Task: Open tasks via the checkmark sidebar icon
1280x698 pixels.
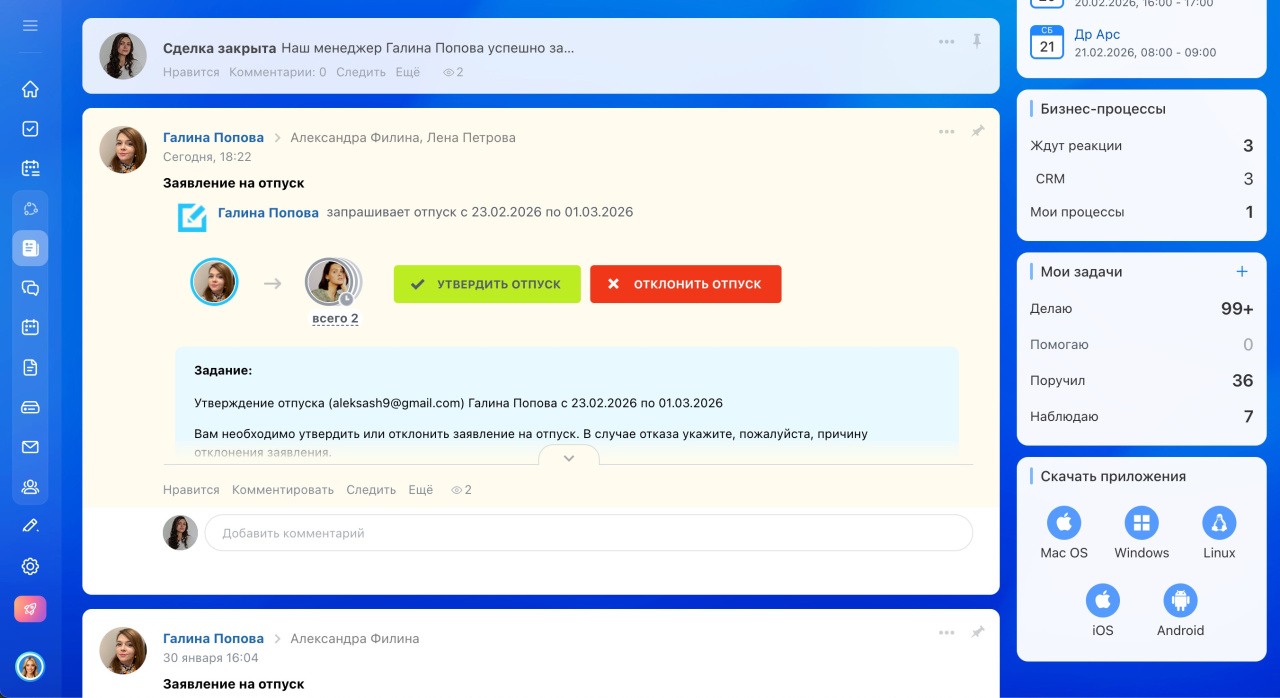Action: point(30,129)
